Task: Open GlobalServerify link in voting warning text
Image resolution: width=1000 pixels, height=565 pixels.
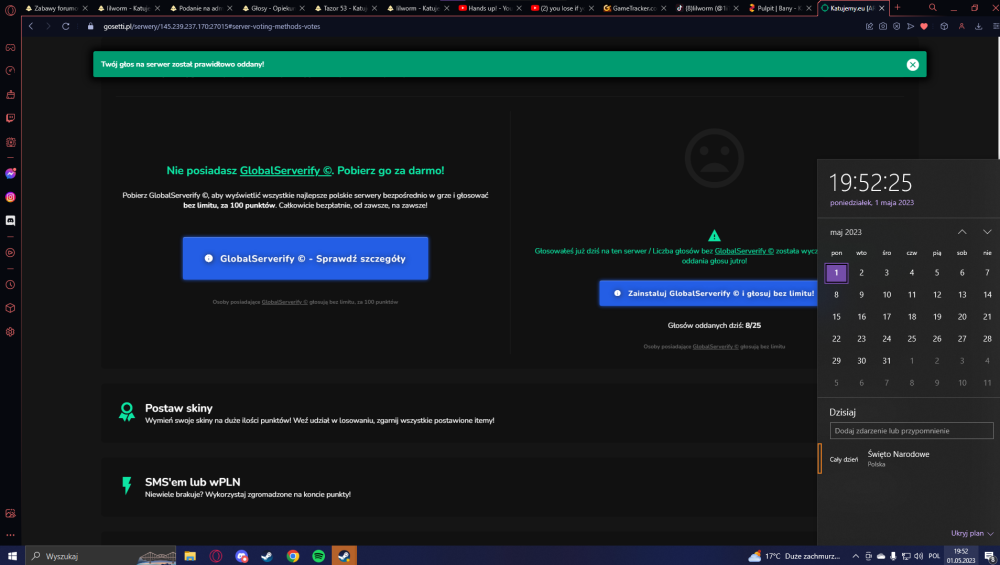Action: 744,251
